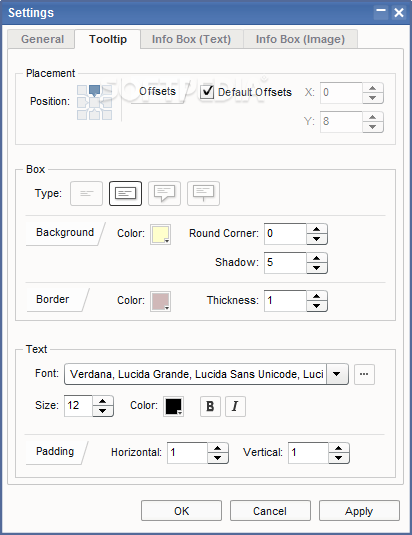Confirm settings with OK button
Viewport: 412px width, 535px height.
point(181,511)
